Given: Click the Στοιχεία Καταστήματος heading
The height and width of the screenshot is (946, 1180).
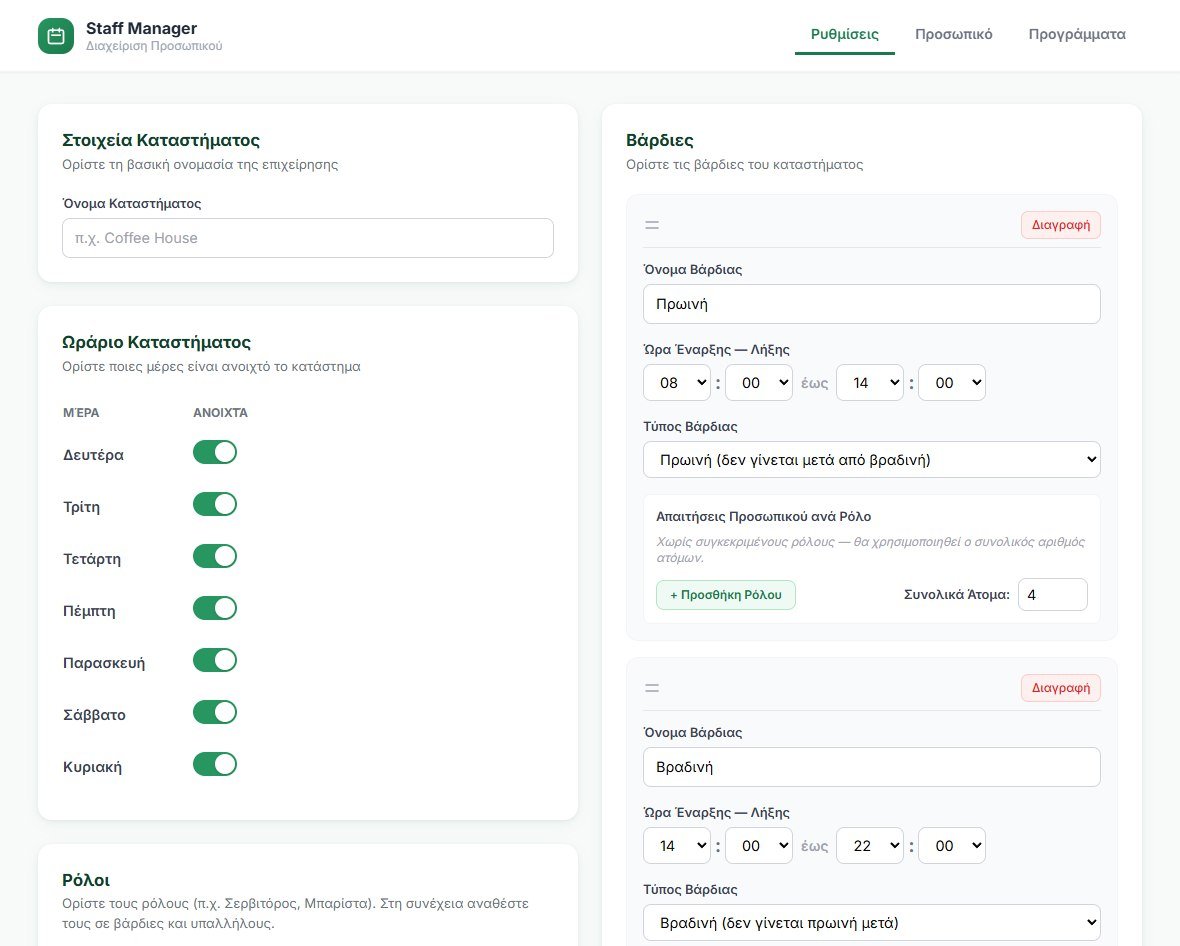Looking at the screenshot, I should [x=161, y=140].
